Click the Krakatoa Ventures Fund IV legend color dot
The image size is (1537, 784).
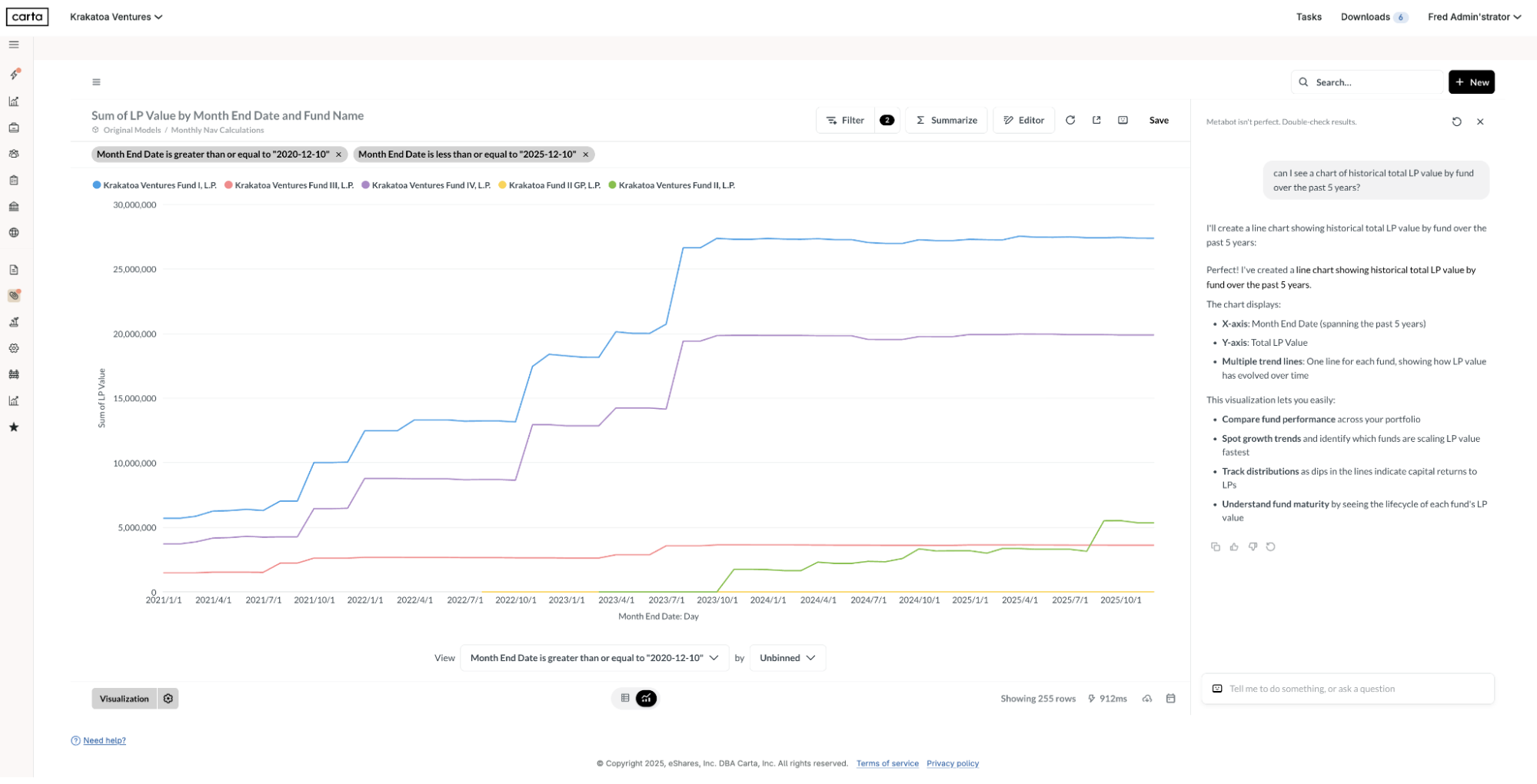pos(366,185)
